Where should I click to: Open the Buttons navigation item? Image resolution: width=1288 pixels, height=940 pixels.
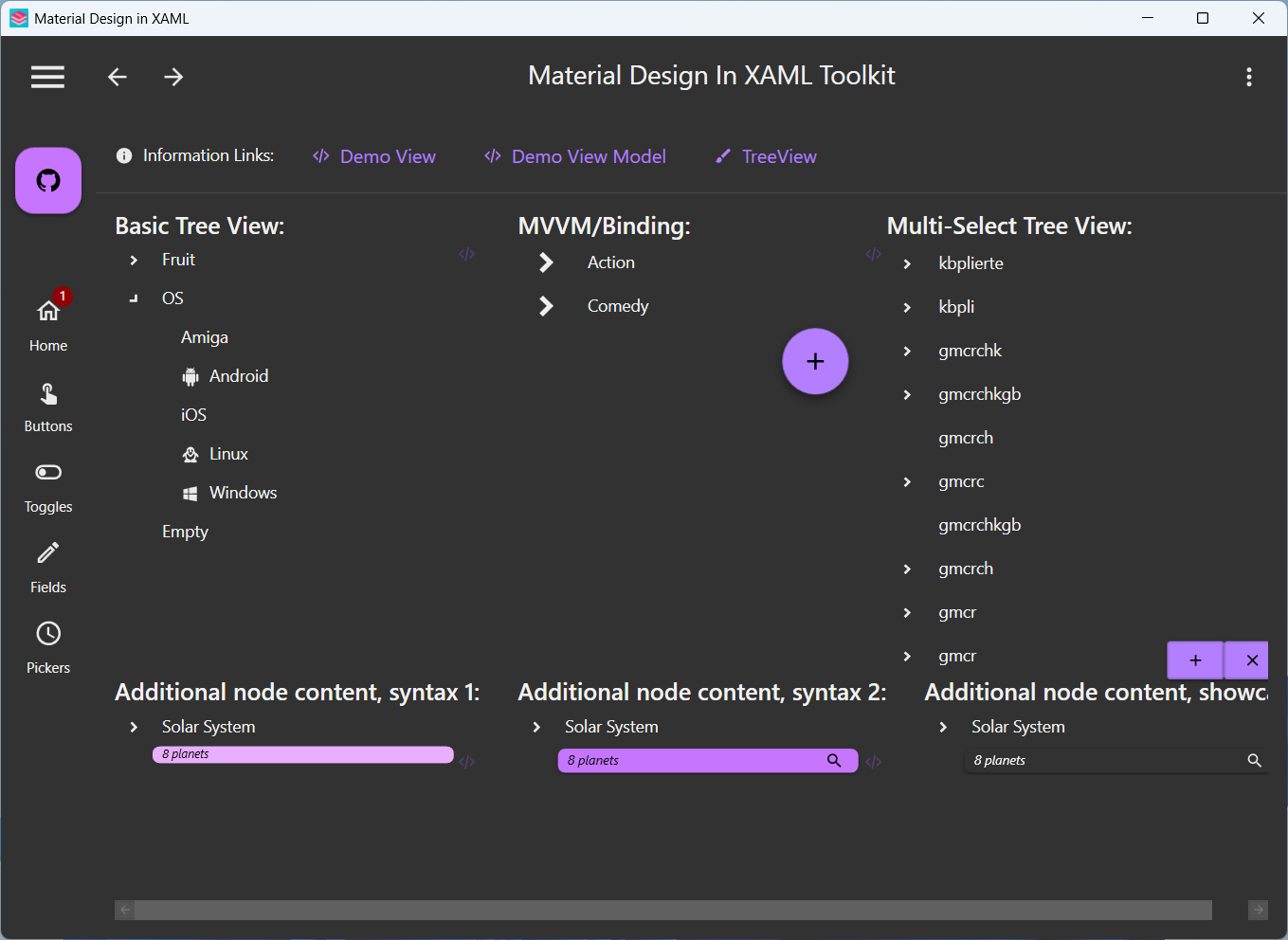pos(48,407)
